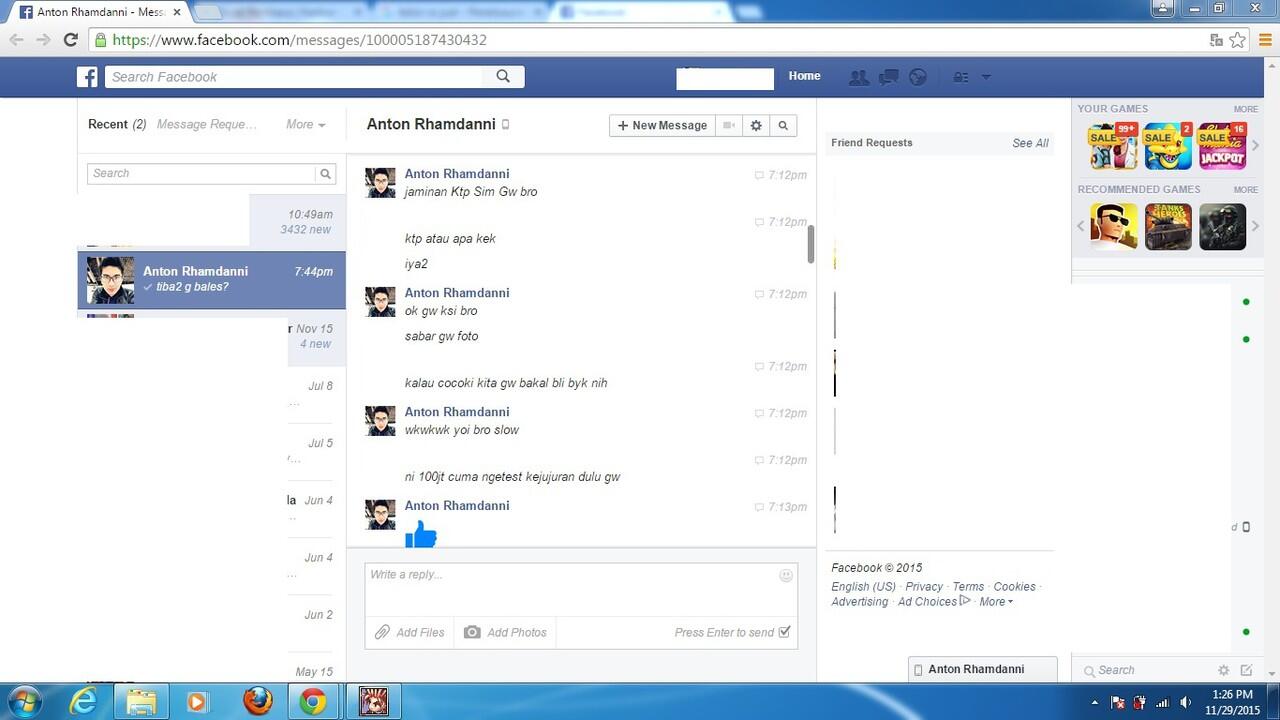
Task: Open the conversation dated 10:49am
Action: [x=212, y=222]
